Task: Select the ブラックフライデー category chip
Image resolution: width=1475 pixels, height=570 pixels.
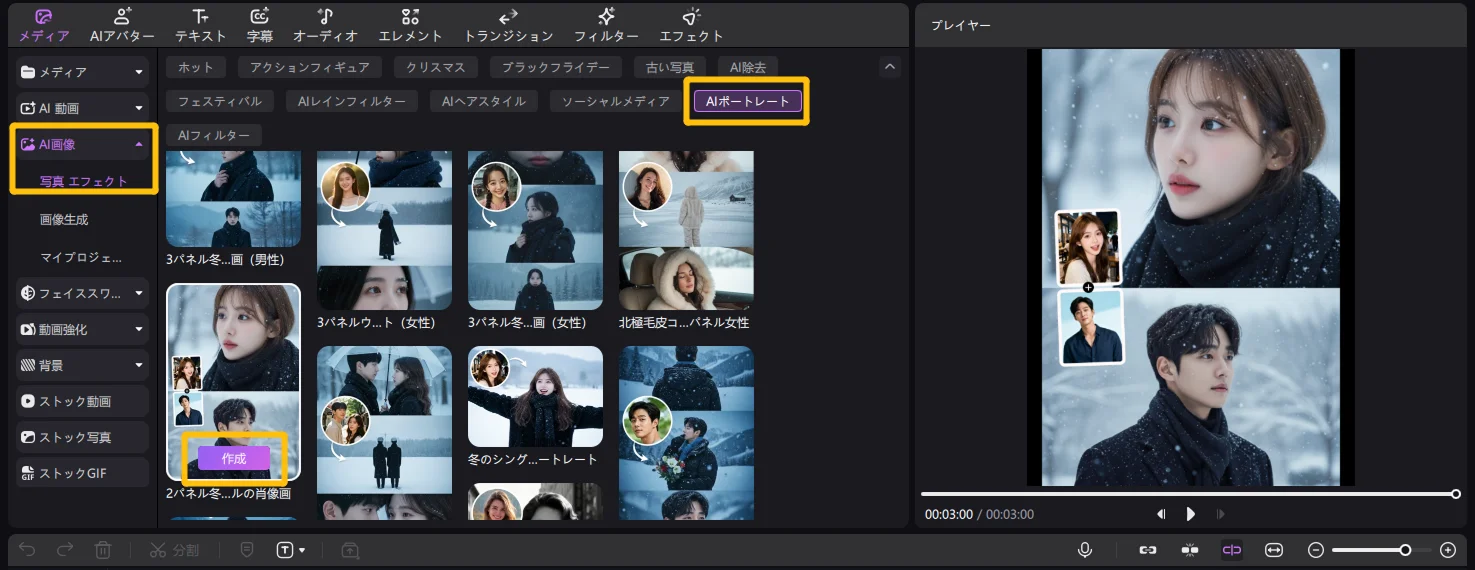Action: click(x=556, y=67)
